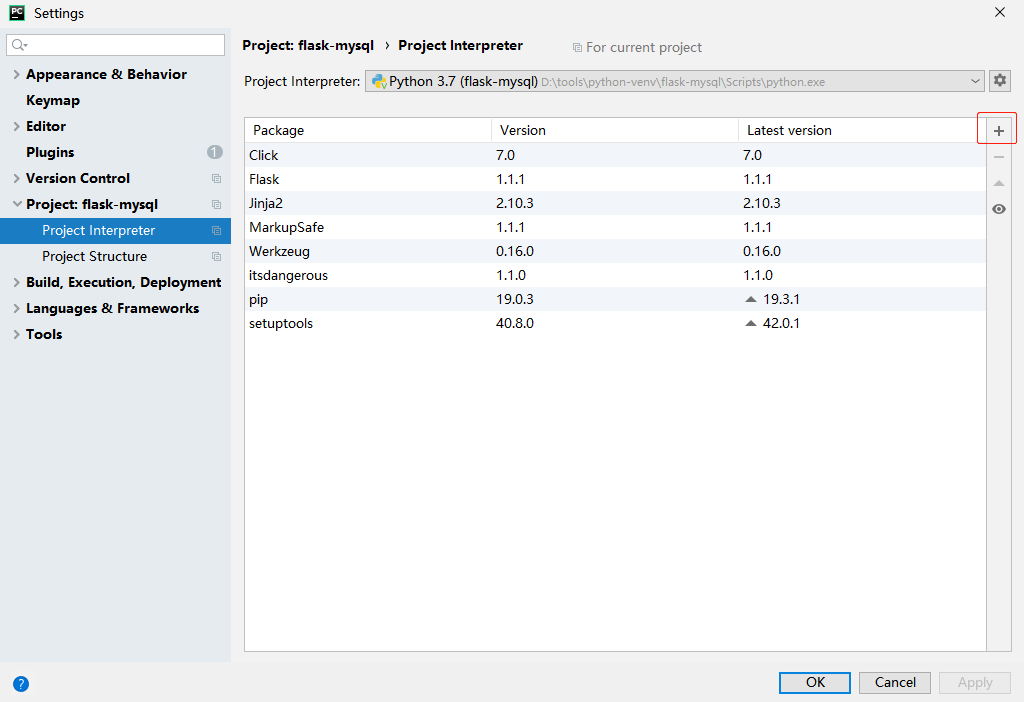Viewport: 1024px width, 702px height.
Task: Select the Flask package row
Action: 615,180
